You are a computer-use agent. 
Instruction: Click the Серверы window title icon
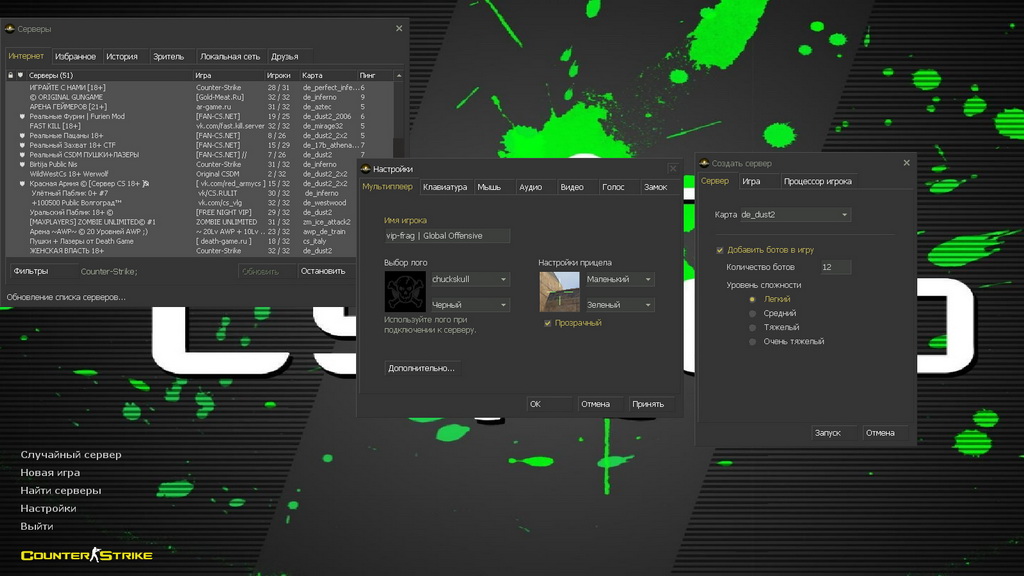pos(10,29)
